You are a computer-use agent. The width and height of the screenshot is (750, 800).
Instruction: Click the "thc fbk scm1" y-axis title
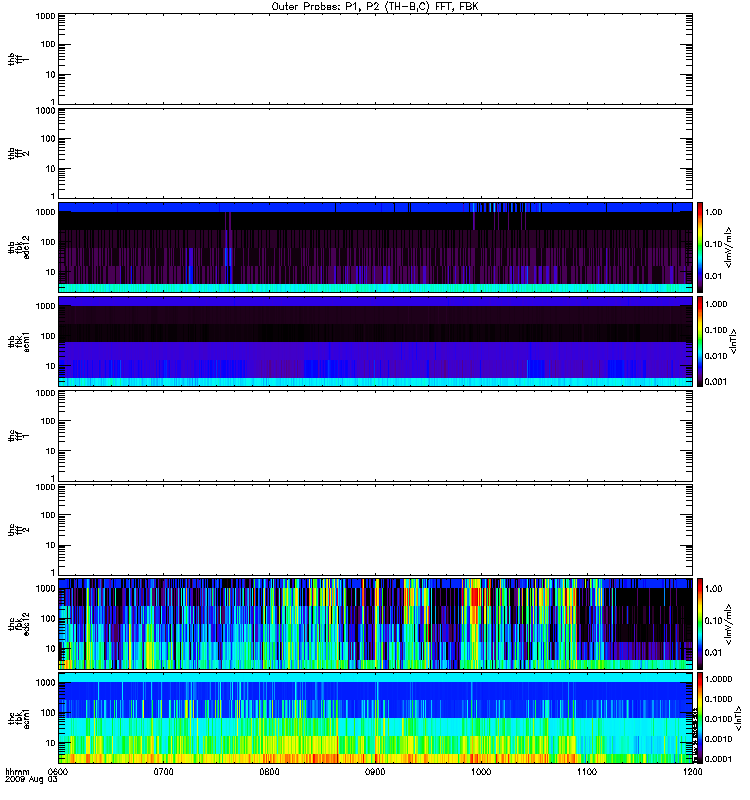coord(19,718)
